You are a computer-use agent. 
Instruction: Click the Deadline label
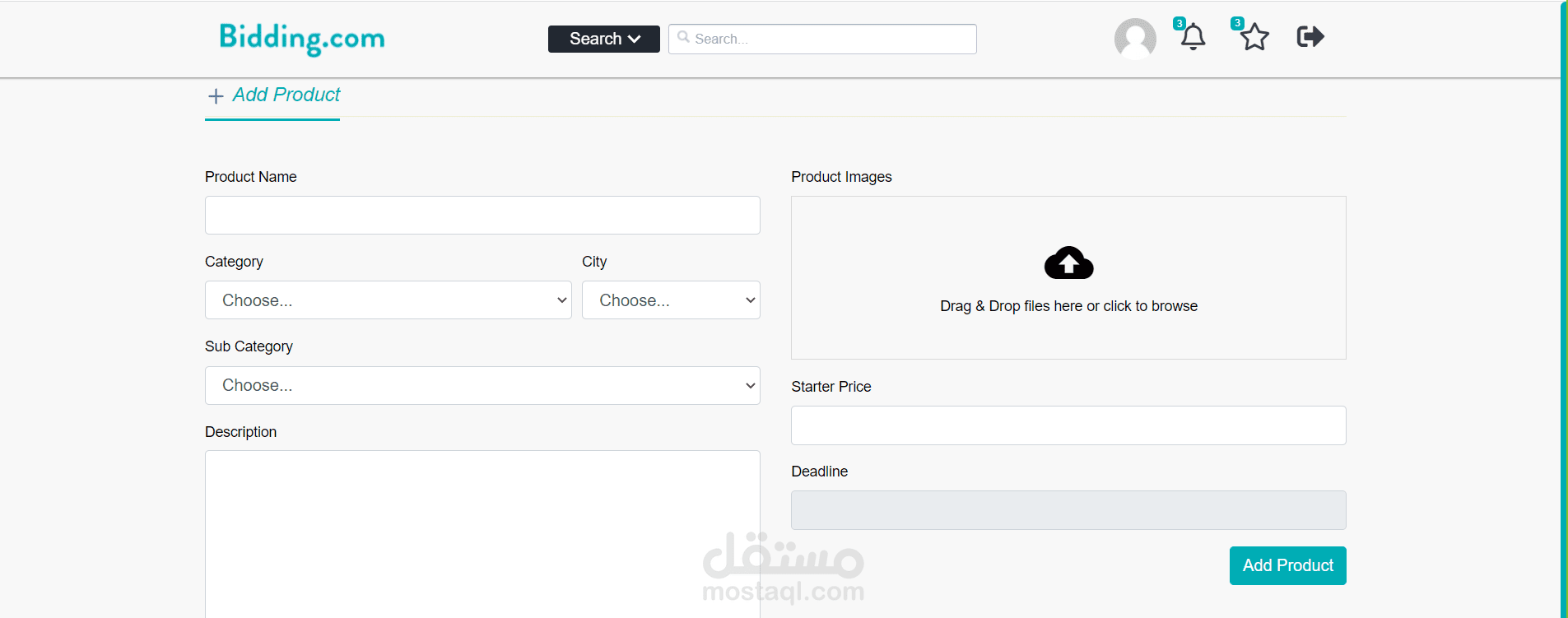tap(819, 472)
